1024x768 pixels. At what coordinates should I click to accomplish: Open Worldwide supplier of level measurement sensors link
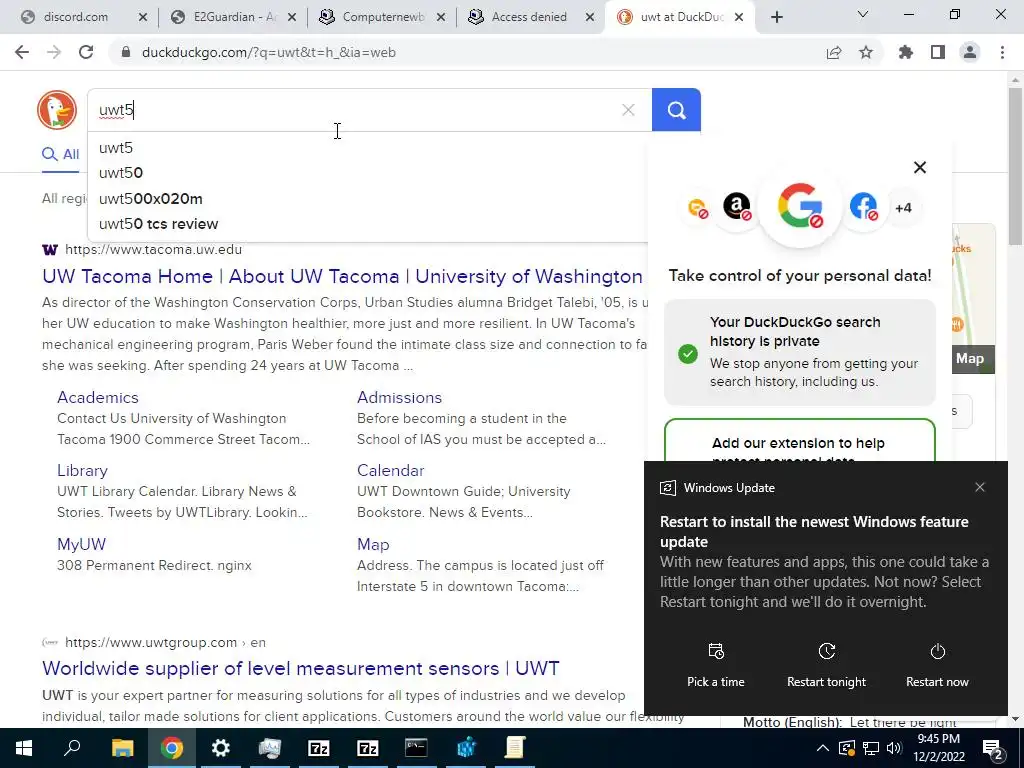(x=300, y=668)
